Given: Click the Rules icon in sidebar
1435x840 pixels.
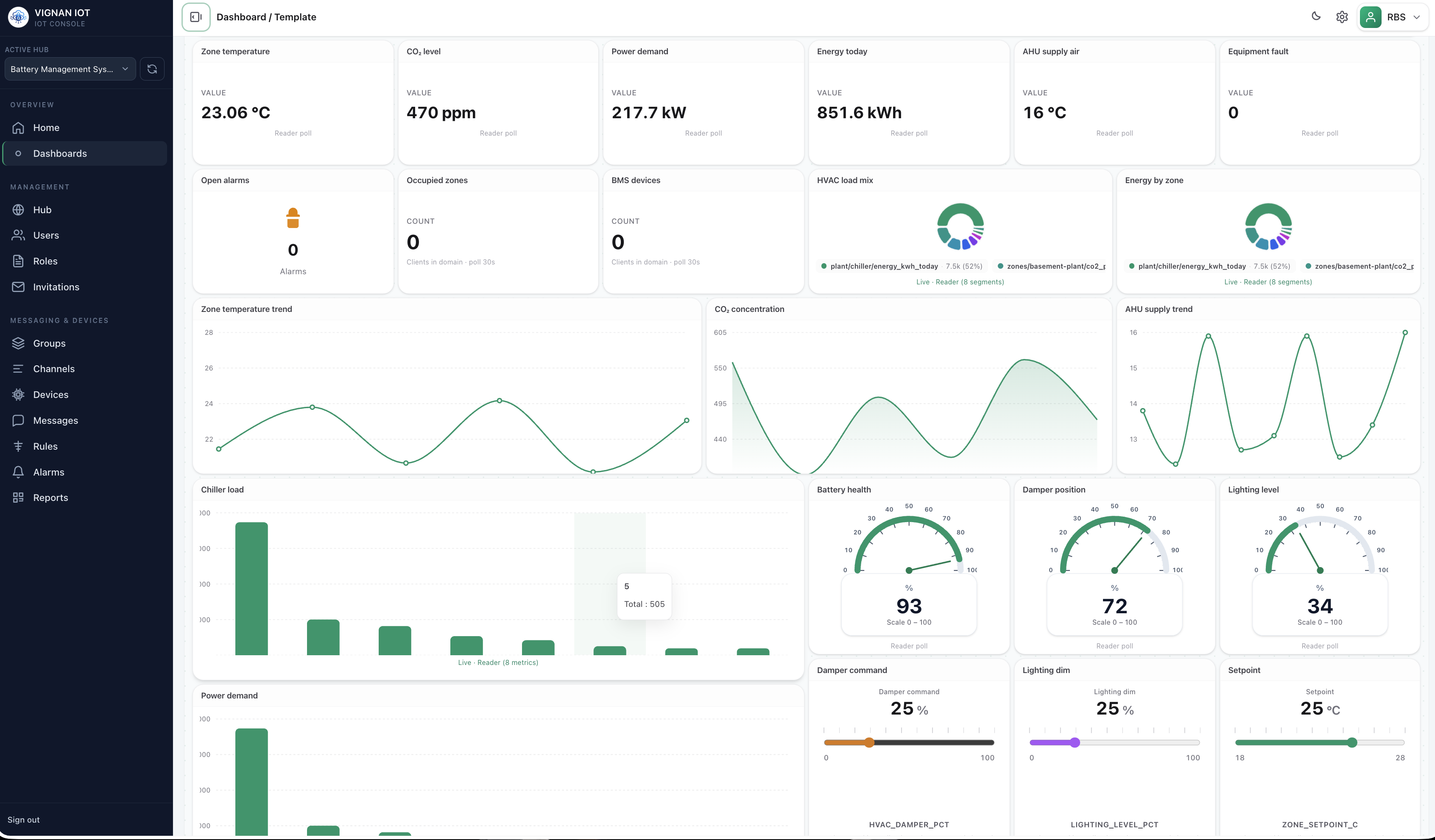Looking at the screenshot, I should pyautogui.click(x=18, y=446).
